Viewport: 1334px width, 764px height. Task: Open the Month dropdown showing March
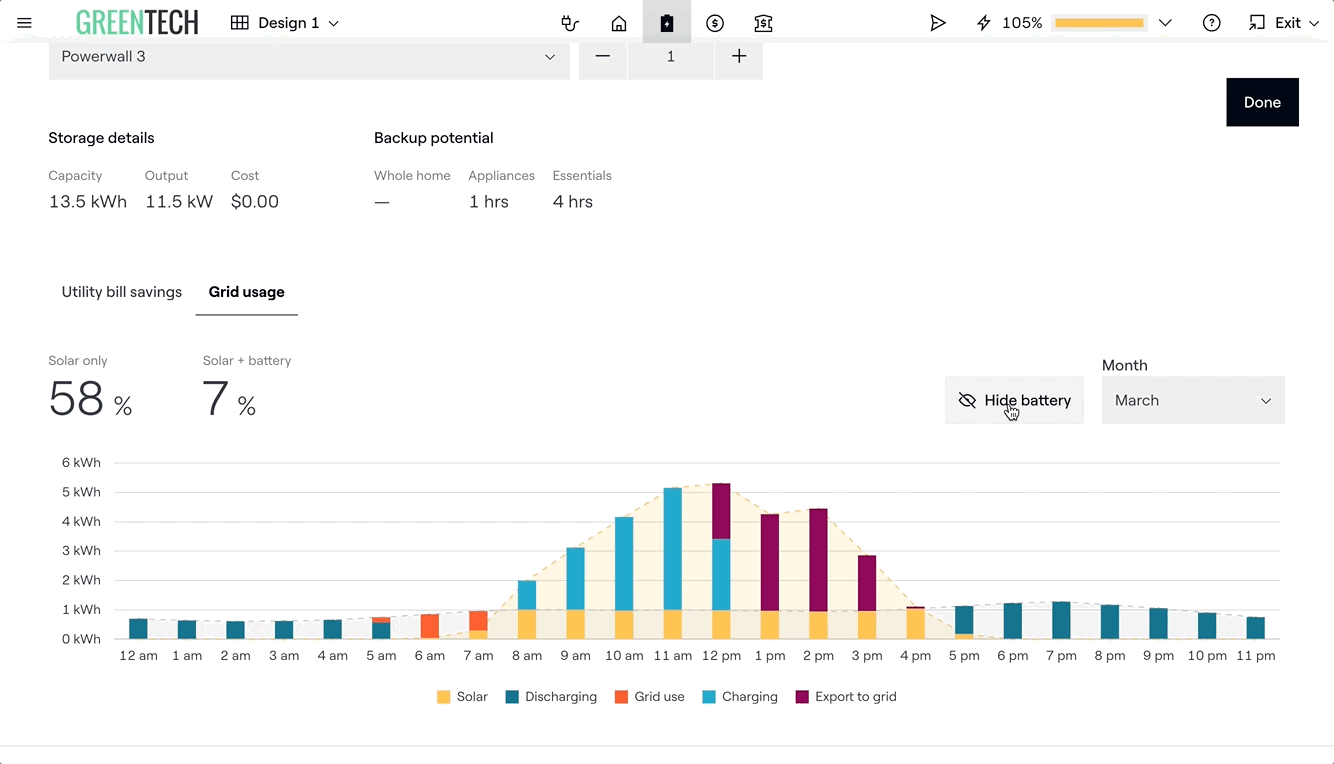(1192, 400)
